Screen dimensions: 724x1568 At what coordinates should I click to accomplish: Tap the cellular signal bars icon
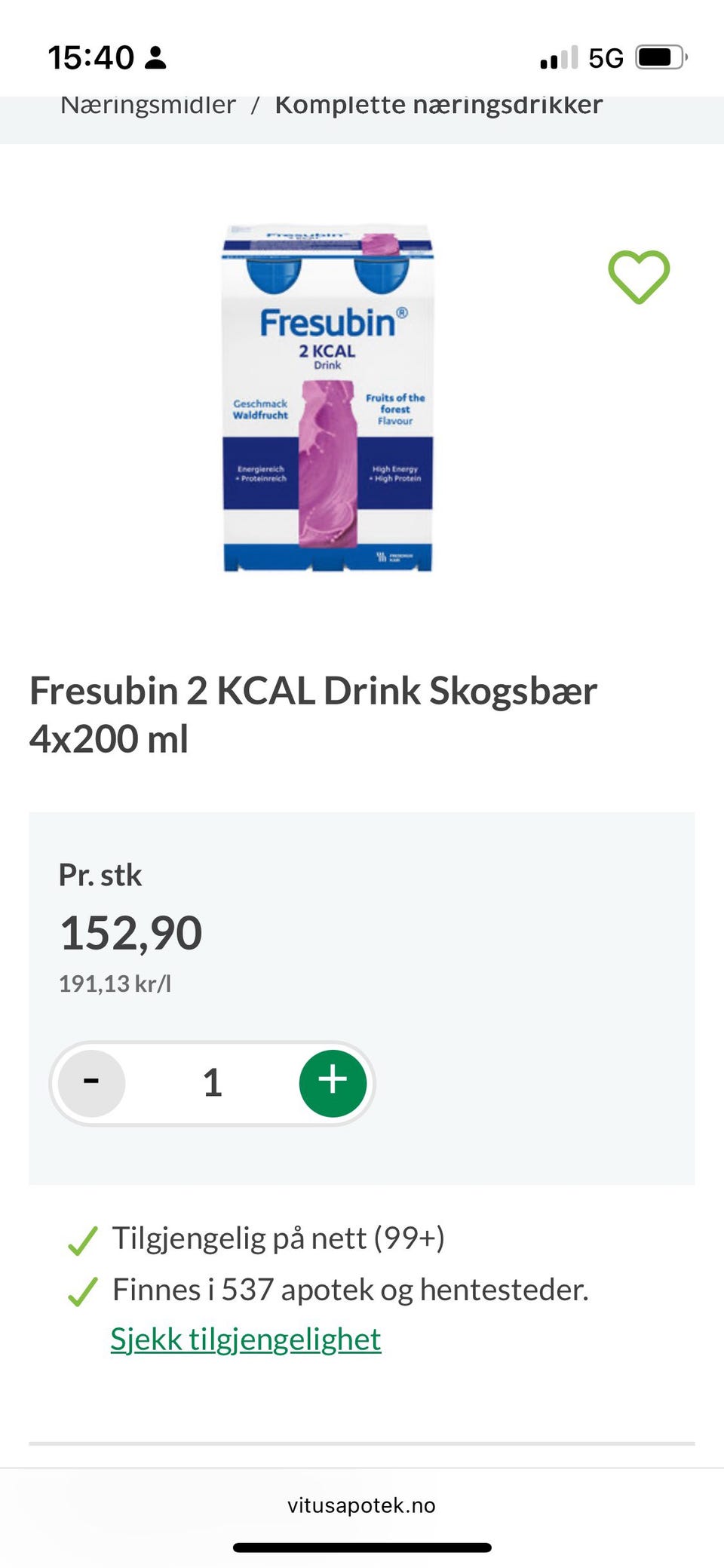(x=558, y=57)
